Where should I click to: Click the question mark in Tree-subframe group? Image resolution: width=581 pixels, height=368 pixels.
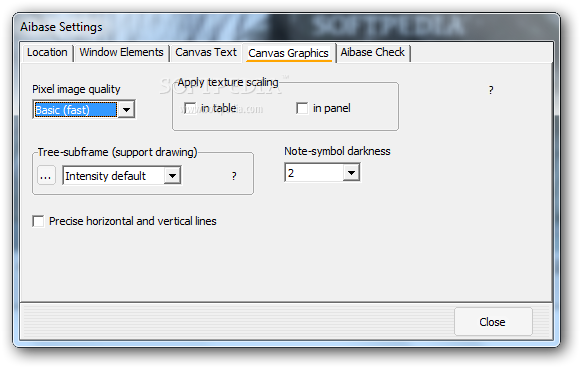click(234, 176)
